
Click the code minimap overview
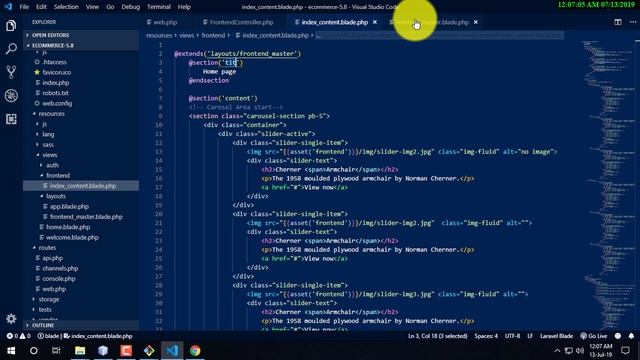607,184
